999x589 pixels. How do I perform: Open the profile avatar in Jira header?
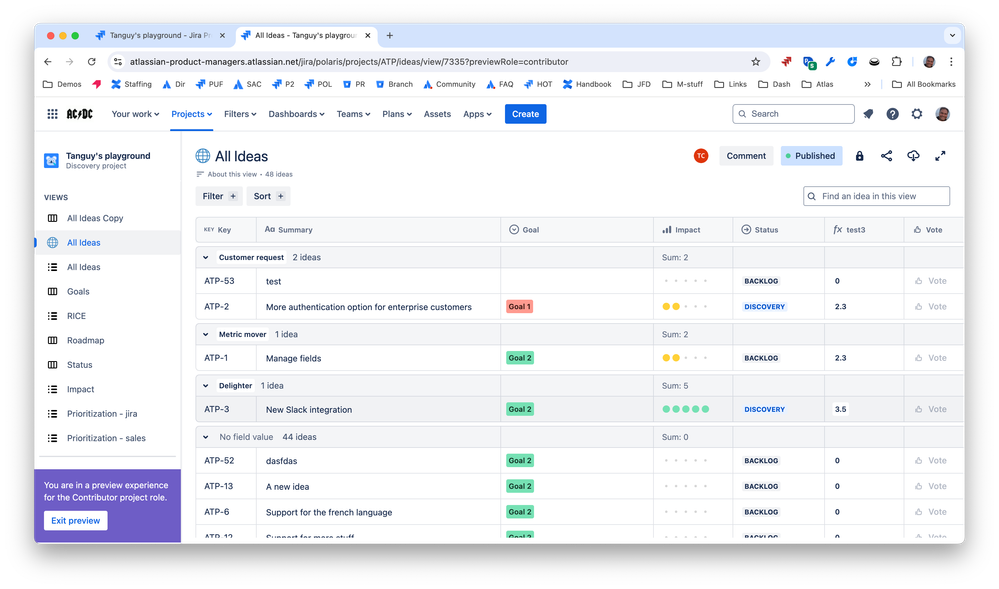coord(942,114)
